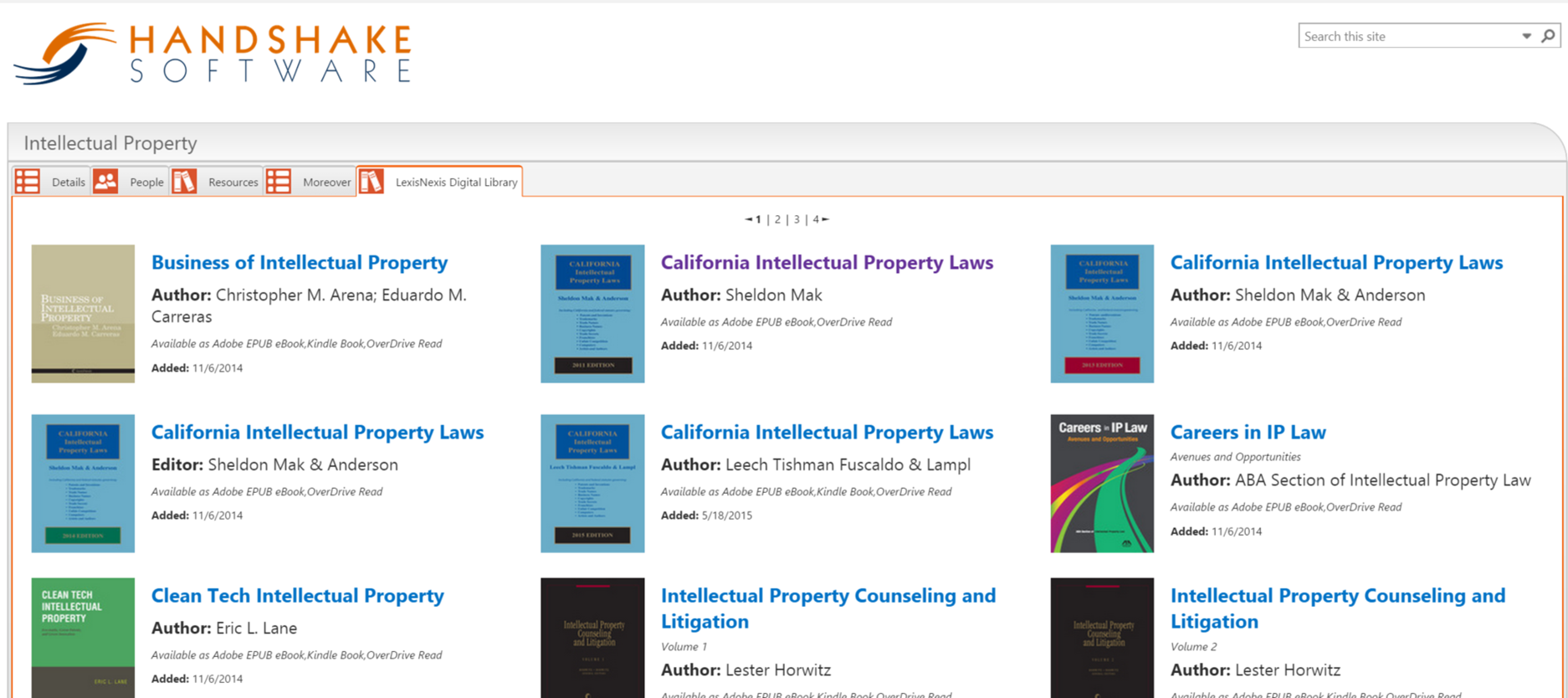Go to page 3 of results

pos(797,219)
